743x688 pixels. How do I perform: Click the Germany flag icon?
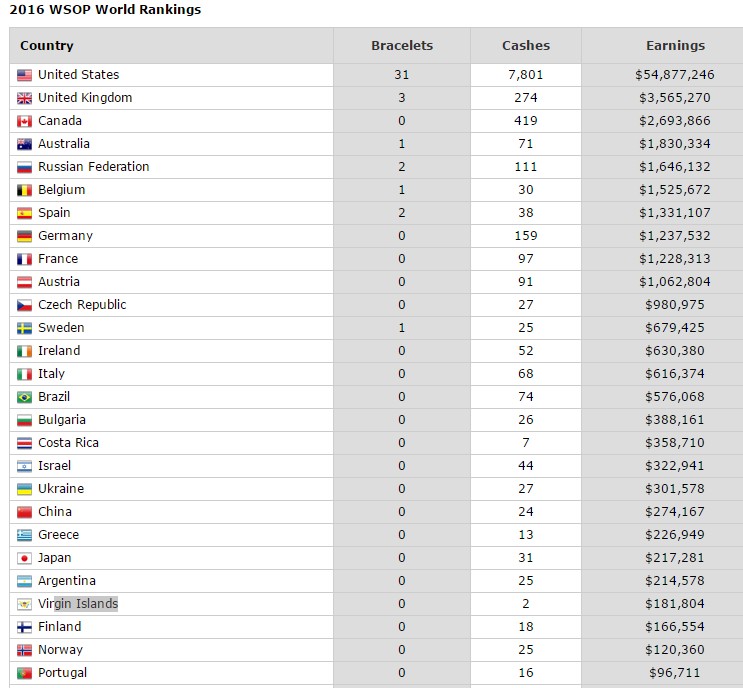click(x=24, y=236)
